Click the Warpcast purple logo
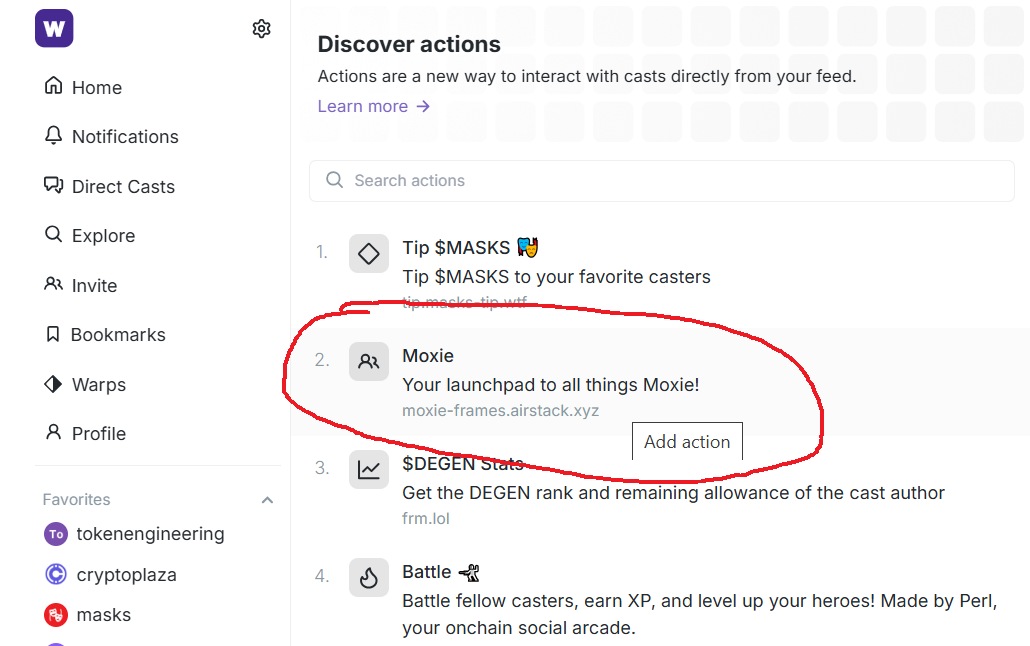Screen dimensions: 1030x646 pyautogui.click(x=54, y=29)
